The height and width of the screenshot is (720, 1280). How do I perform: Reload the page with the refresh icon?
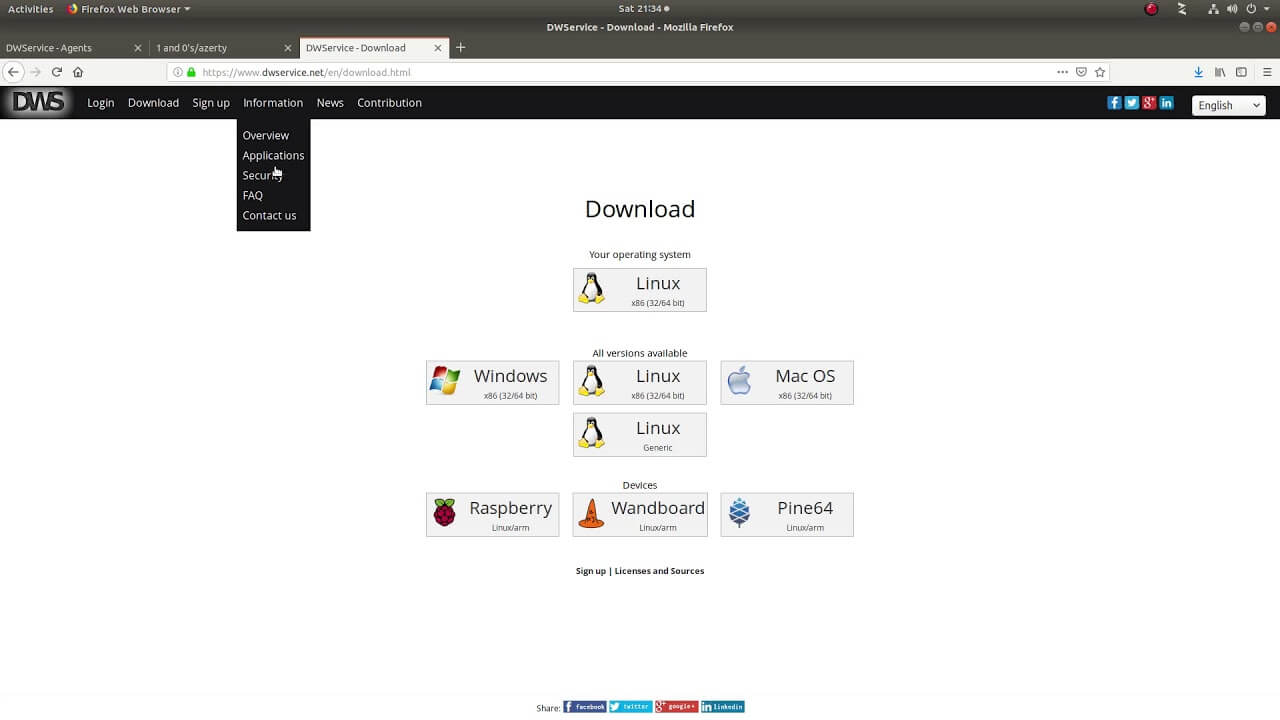(57, 72)
